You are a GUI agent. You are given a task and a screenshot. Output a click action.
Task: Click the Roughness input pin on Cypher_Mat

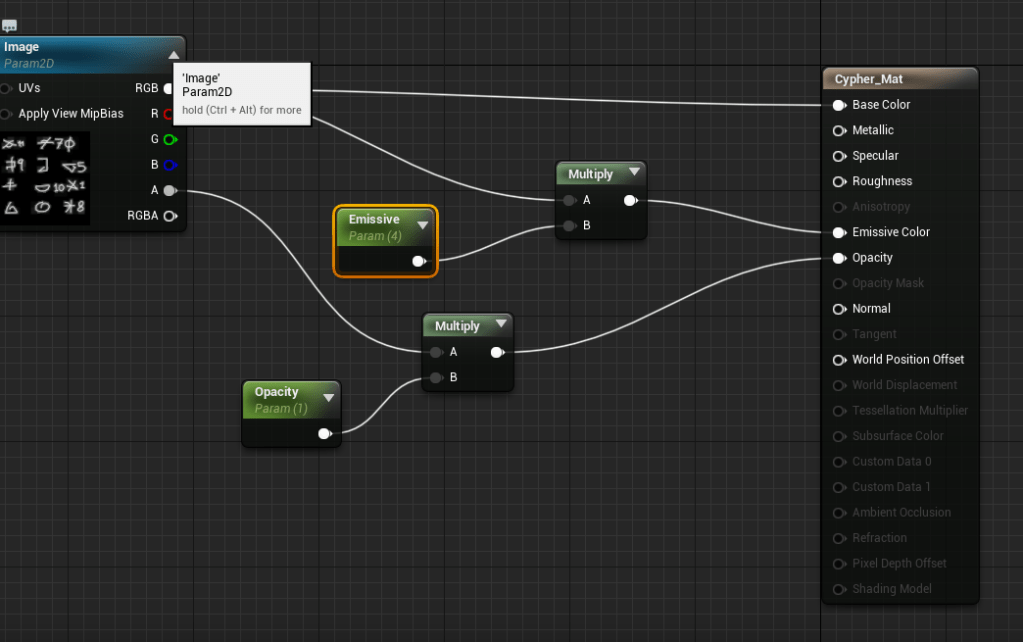[839, 181]
